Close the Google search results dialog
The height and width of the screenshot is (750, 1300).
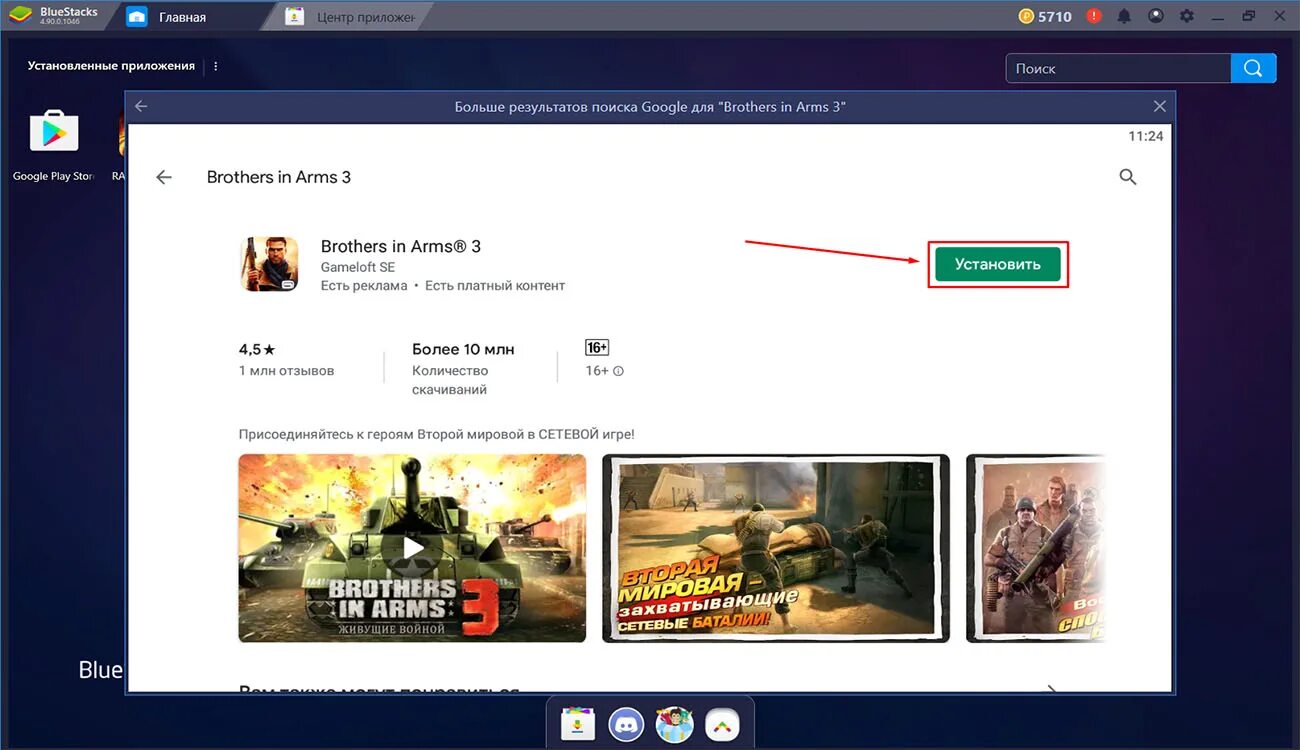[x=1159, y=106]
